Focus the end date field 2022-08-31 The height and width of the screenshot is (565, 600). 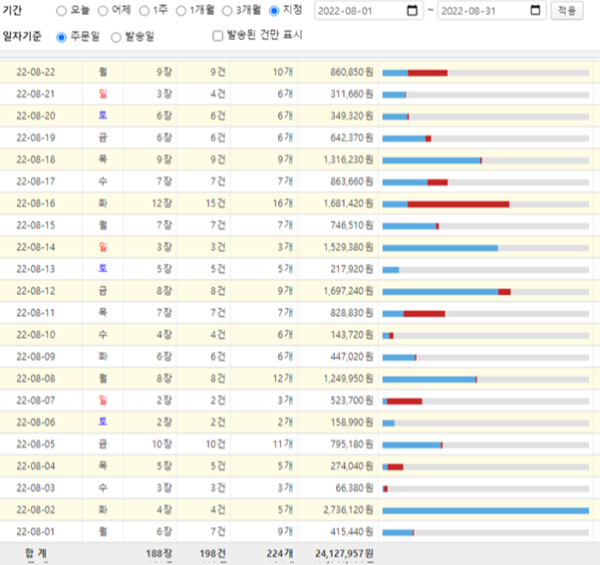point(492,11)
